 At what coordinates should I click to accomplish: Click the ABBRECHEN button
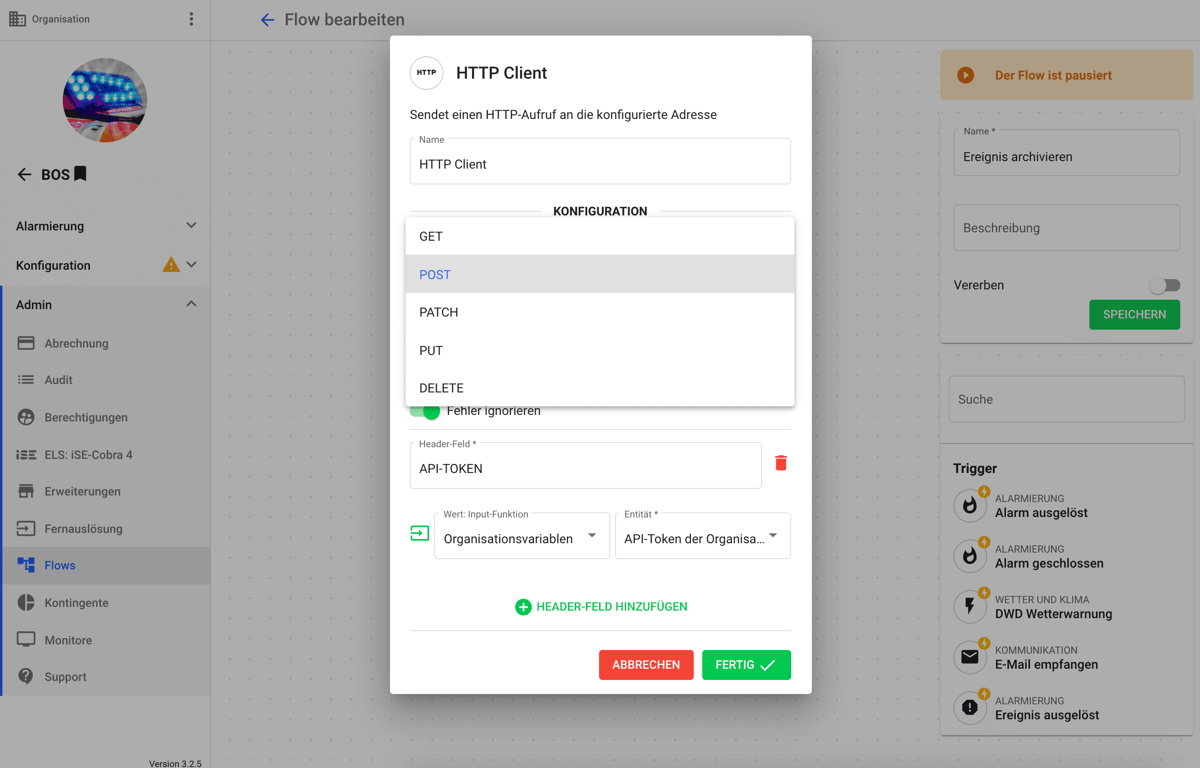tap(646, 665)
